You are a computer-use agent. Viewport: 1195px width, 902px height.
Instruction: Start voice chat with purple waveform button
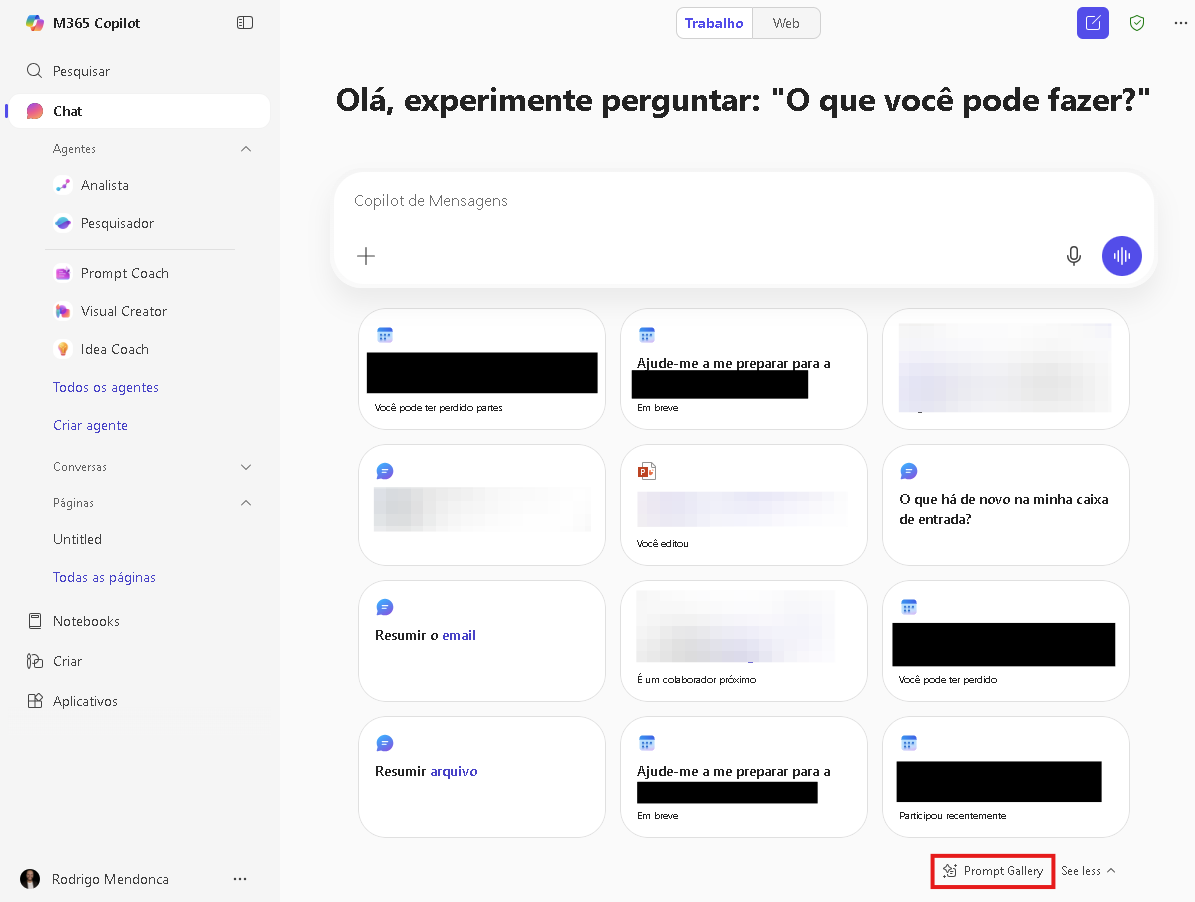click(1121, 256)
